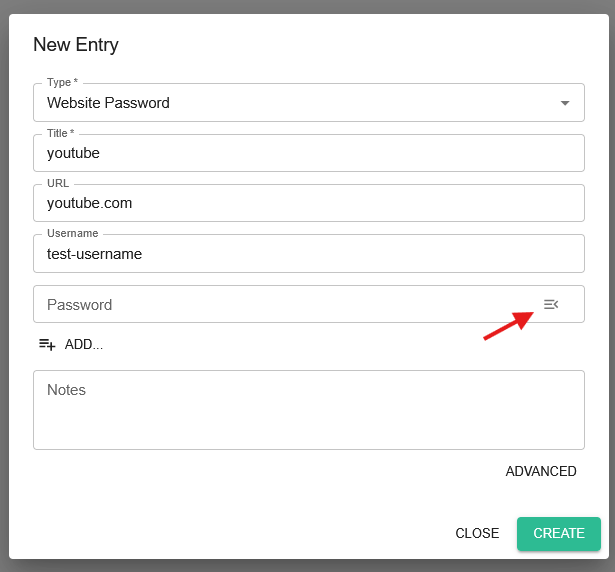
Task: Click the Type * field label
Action: point(62,82)
